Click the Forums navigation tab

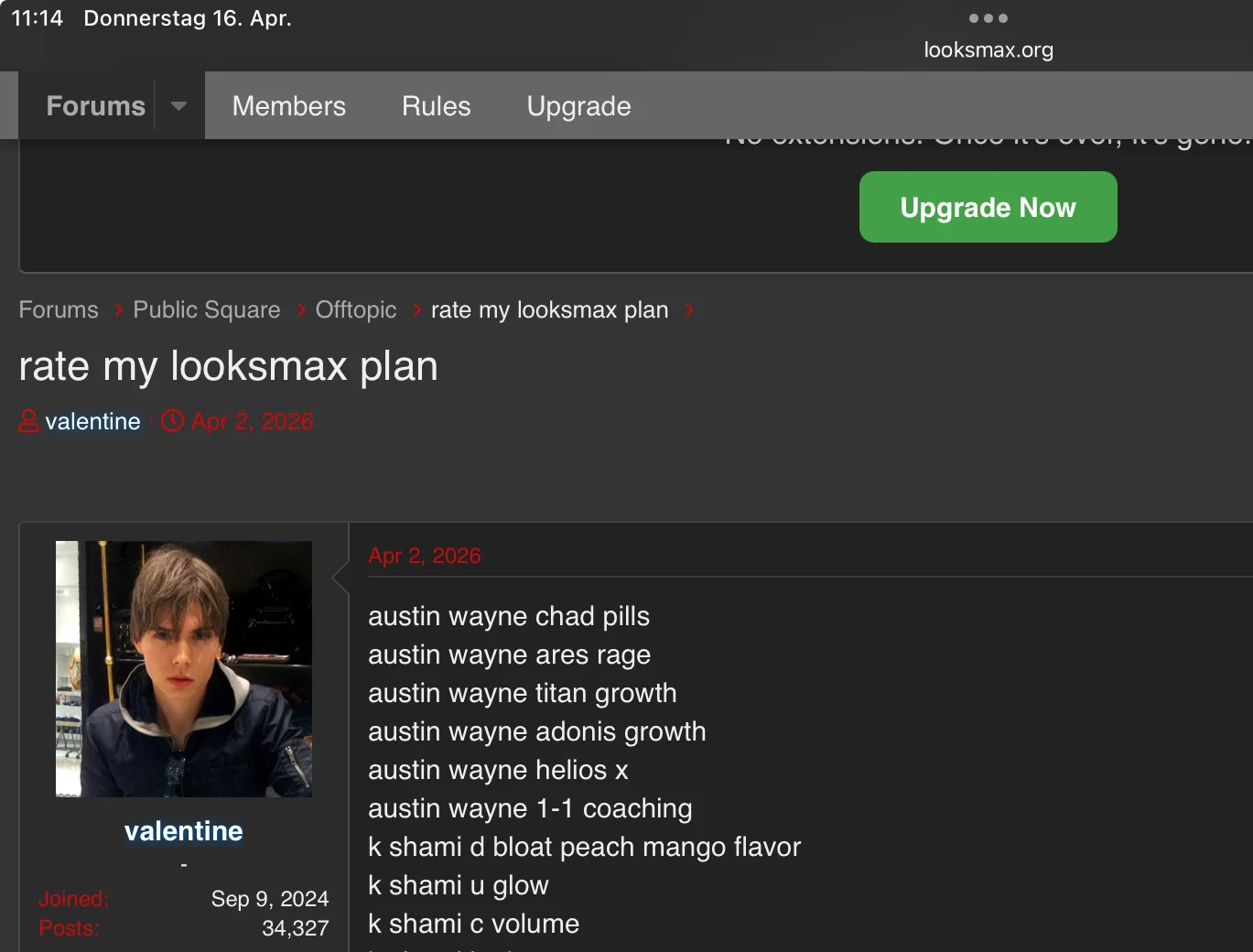95,106
